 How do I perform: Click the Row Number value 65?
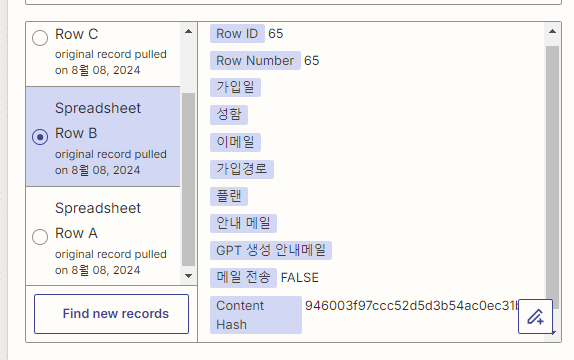tap(312, 60)
